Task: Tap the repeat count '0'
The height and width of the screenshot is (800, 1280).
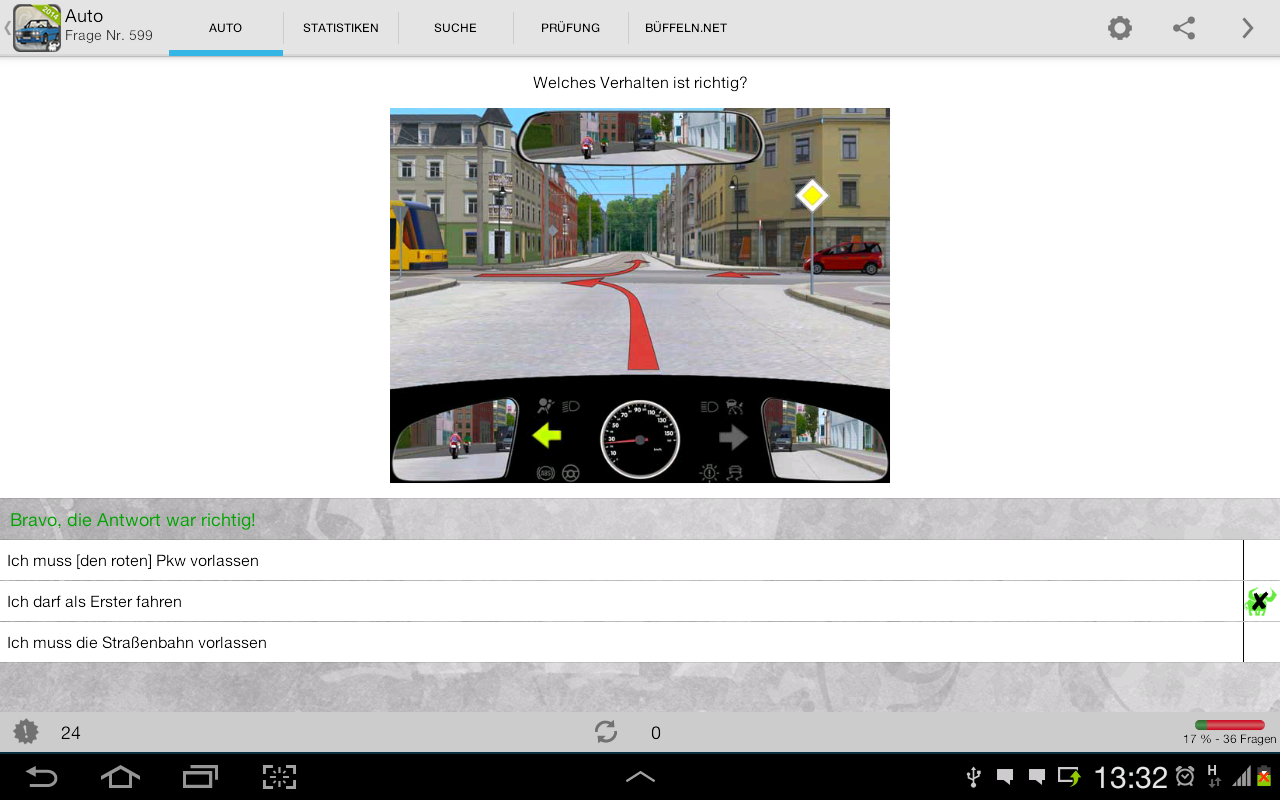Action: coord(656,733)
